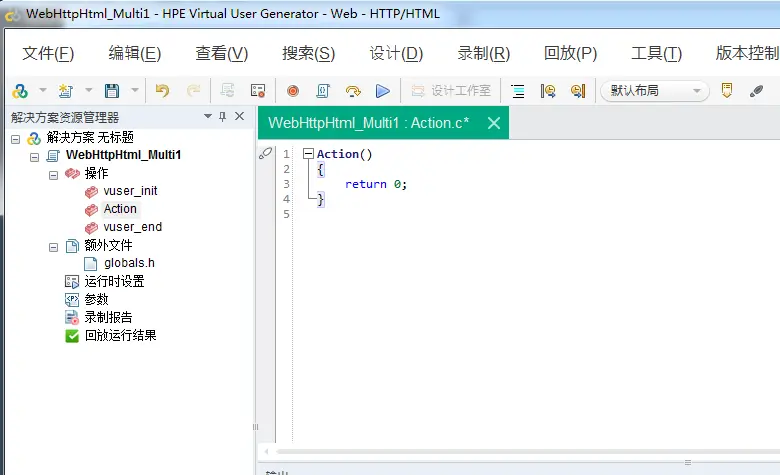780x475 pixels.
Task: Click the new script toolbar icon
Action: [x=66, y=91]
